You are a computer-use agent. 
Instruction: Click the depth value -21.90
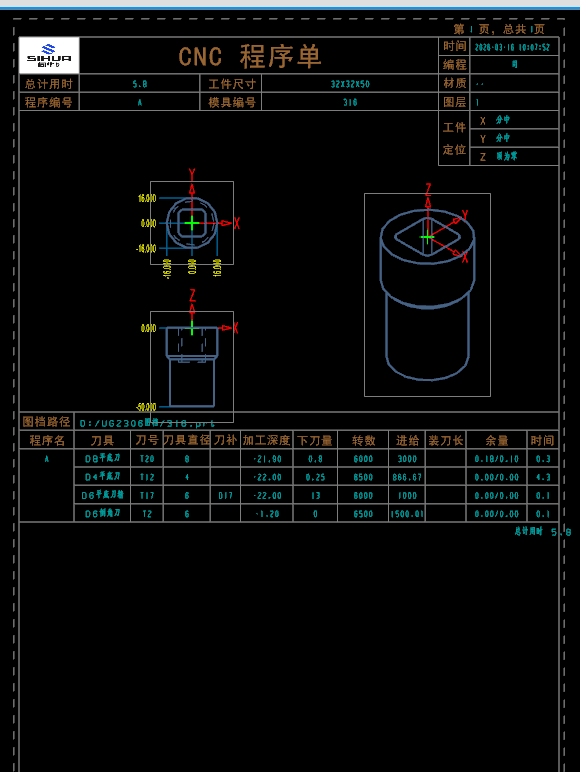[x=267, y=458]
